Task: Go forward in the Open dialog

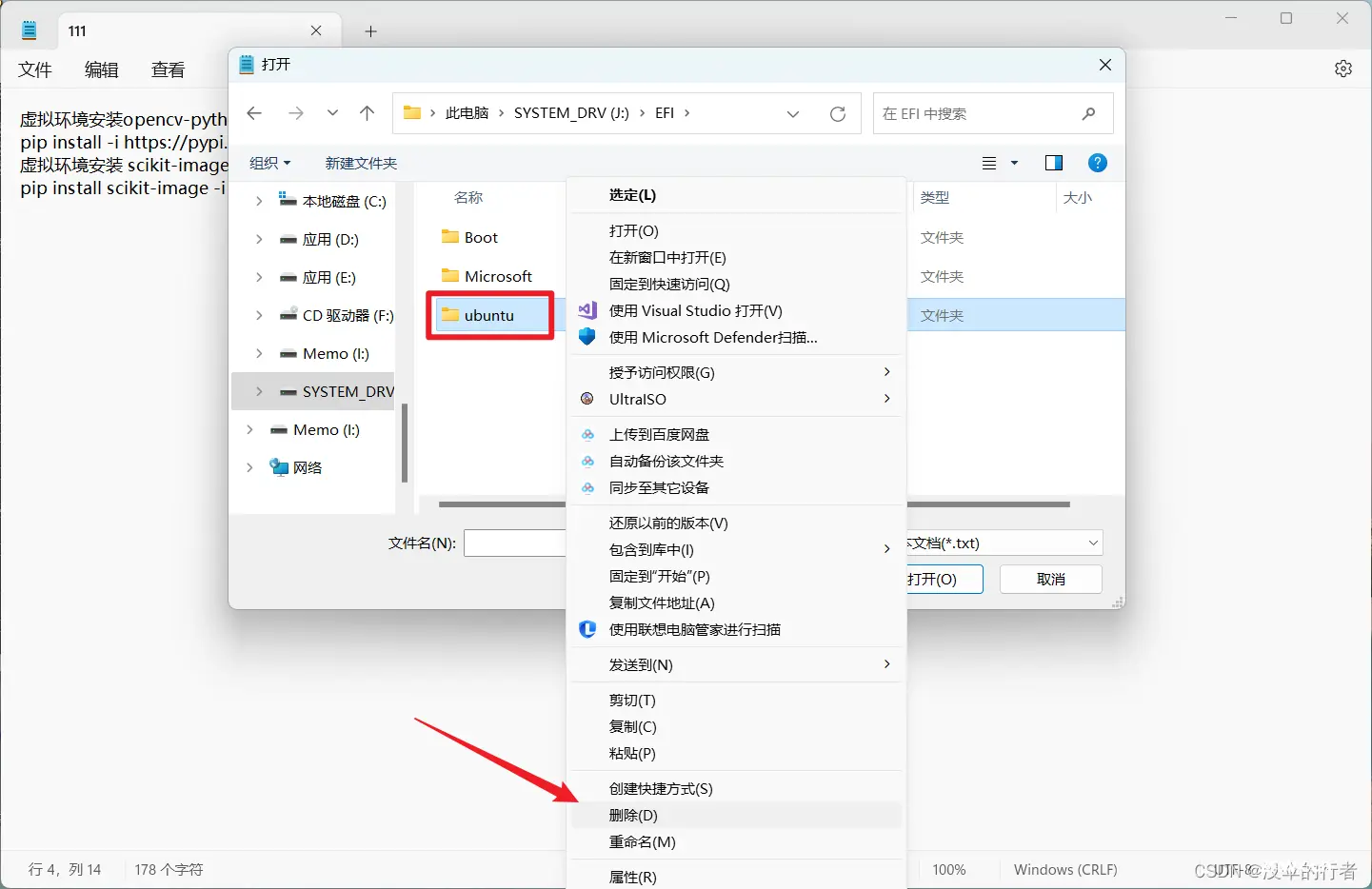Action: (x=296, y=113)
